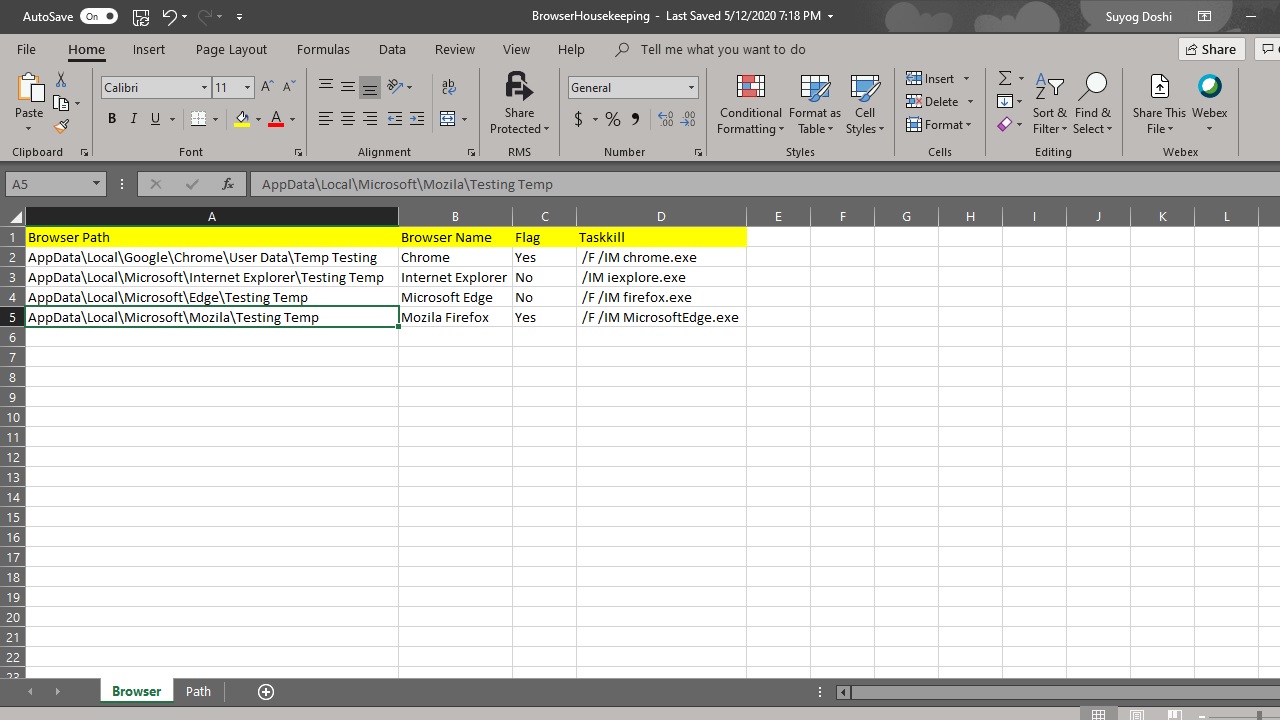Open the Formulas ribbon tab
This screenshot has width=1280, height=720.
(323, 49)
